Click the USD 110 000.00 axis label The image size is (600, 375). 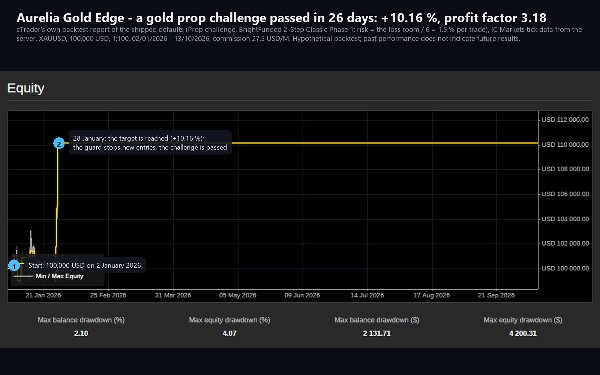[565, 145]
